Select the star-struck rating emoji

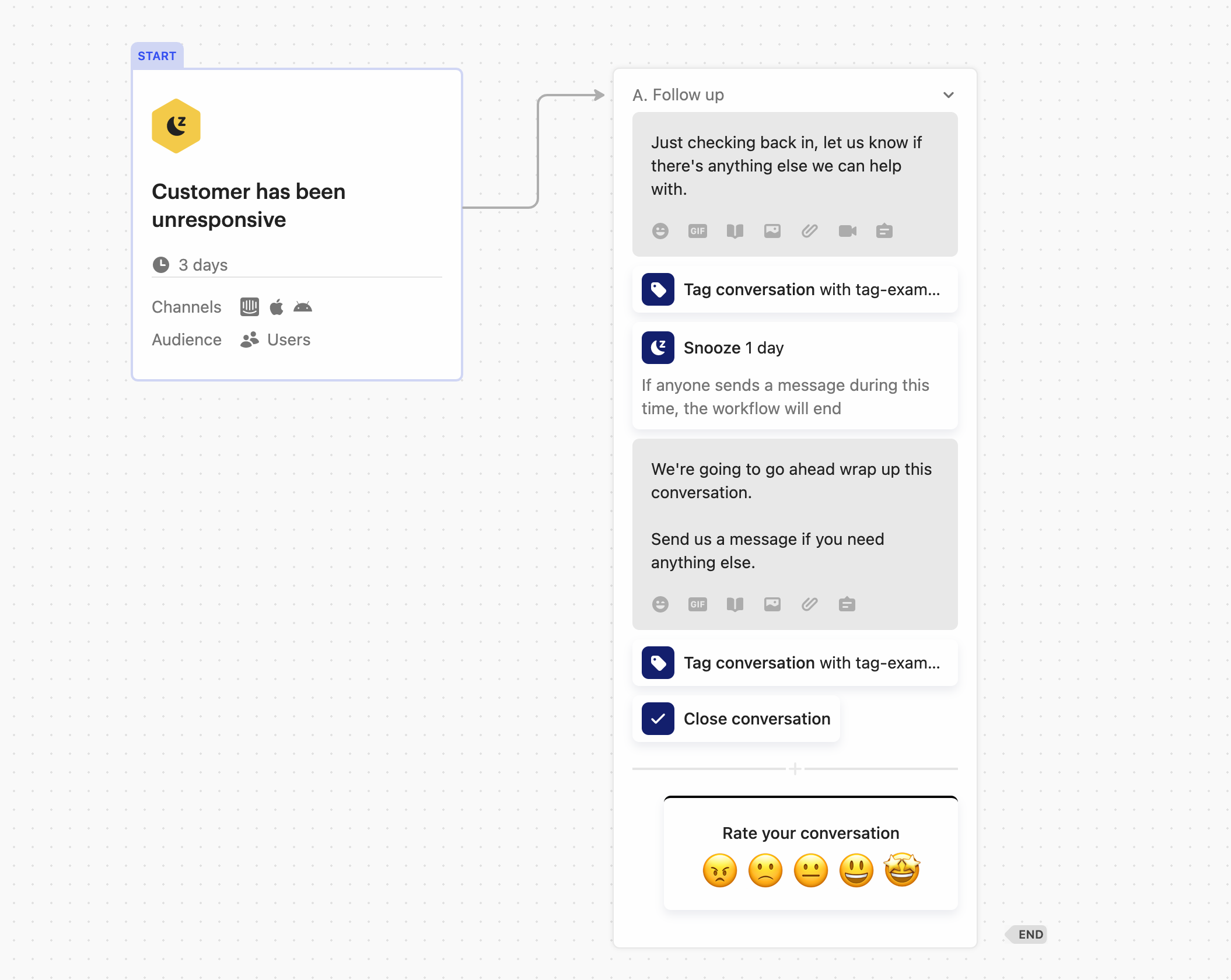[901, 870]
